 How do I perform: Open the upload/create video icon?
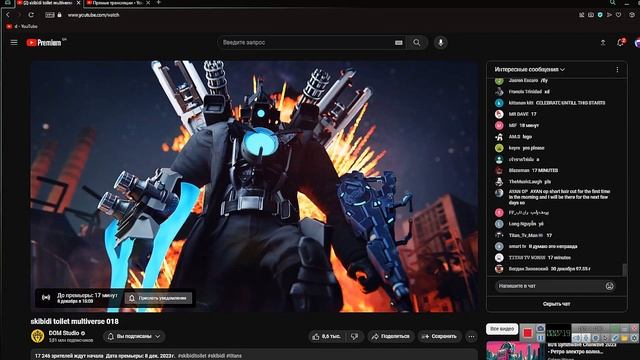click(603, 42)
